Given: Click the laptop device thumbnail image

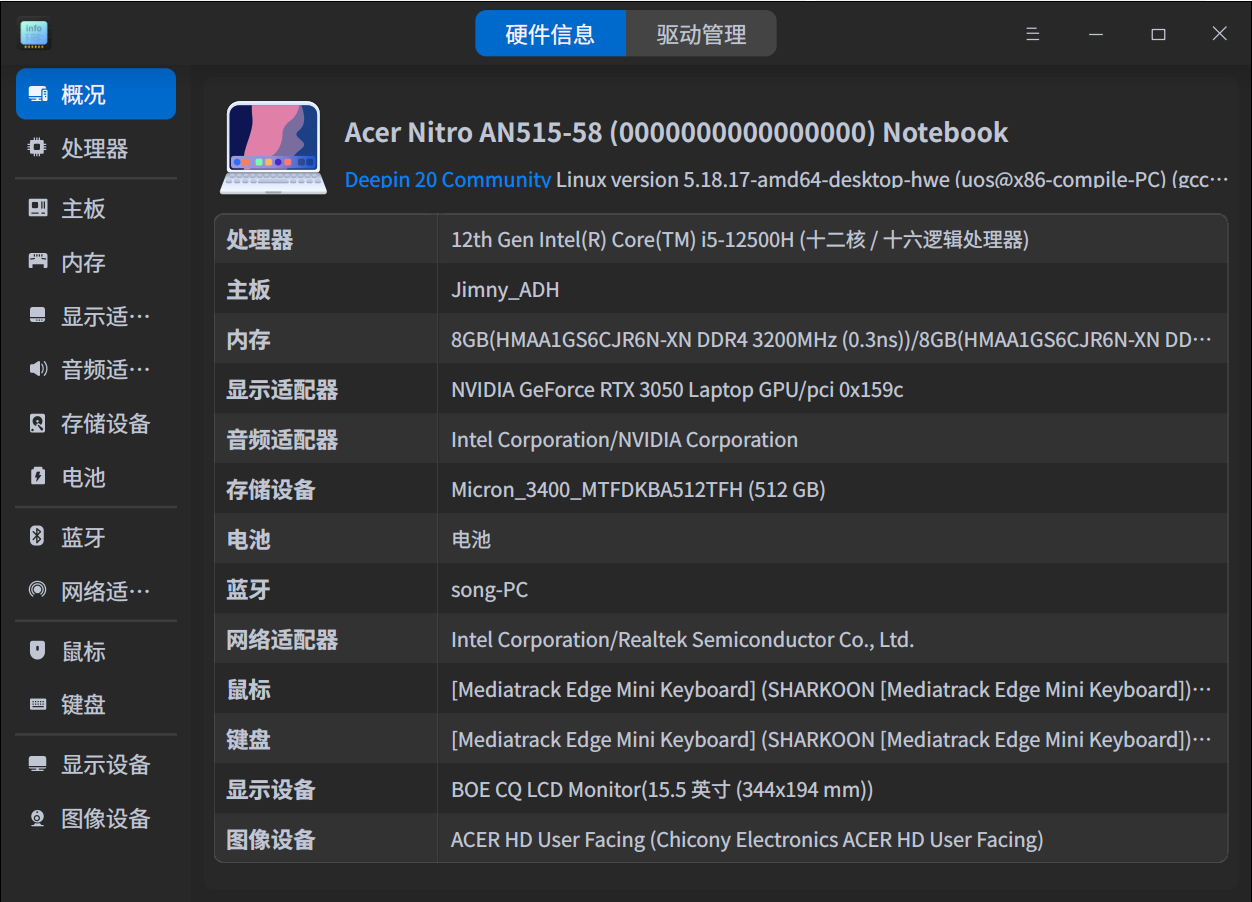Looking at the screenshot, I should click(x=273, y=147).
